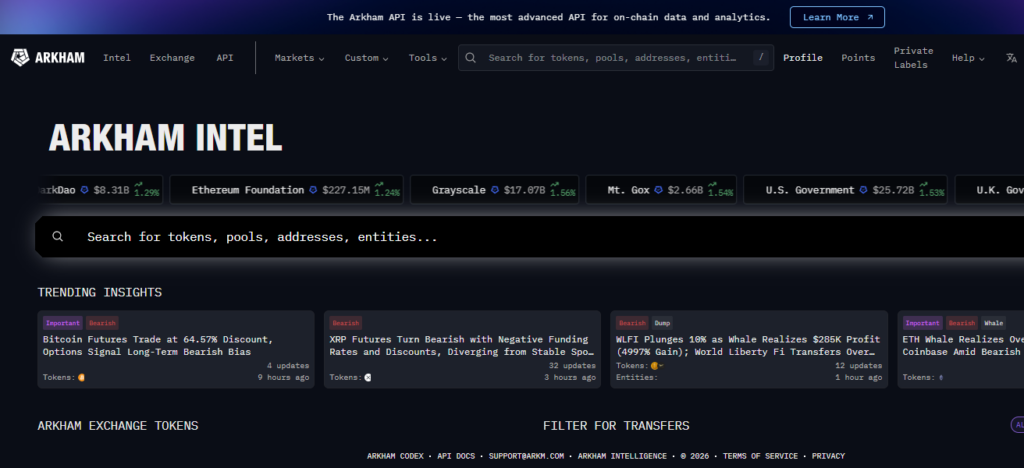Click the arrow icon on the Learn More button

pos(870,18)
